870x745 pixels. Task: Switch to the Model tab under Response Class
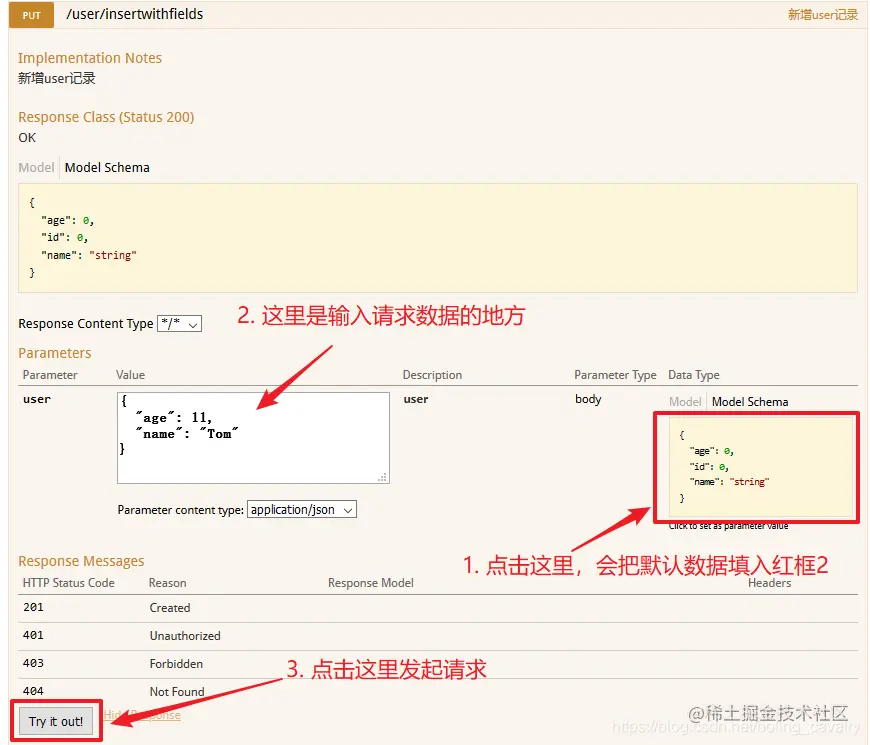[x=36, y=168]
